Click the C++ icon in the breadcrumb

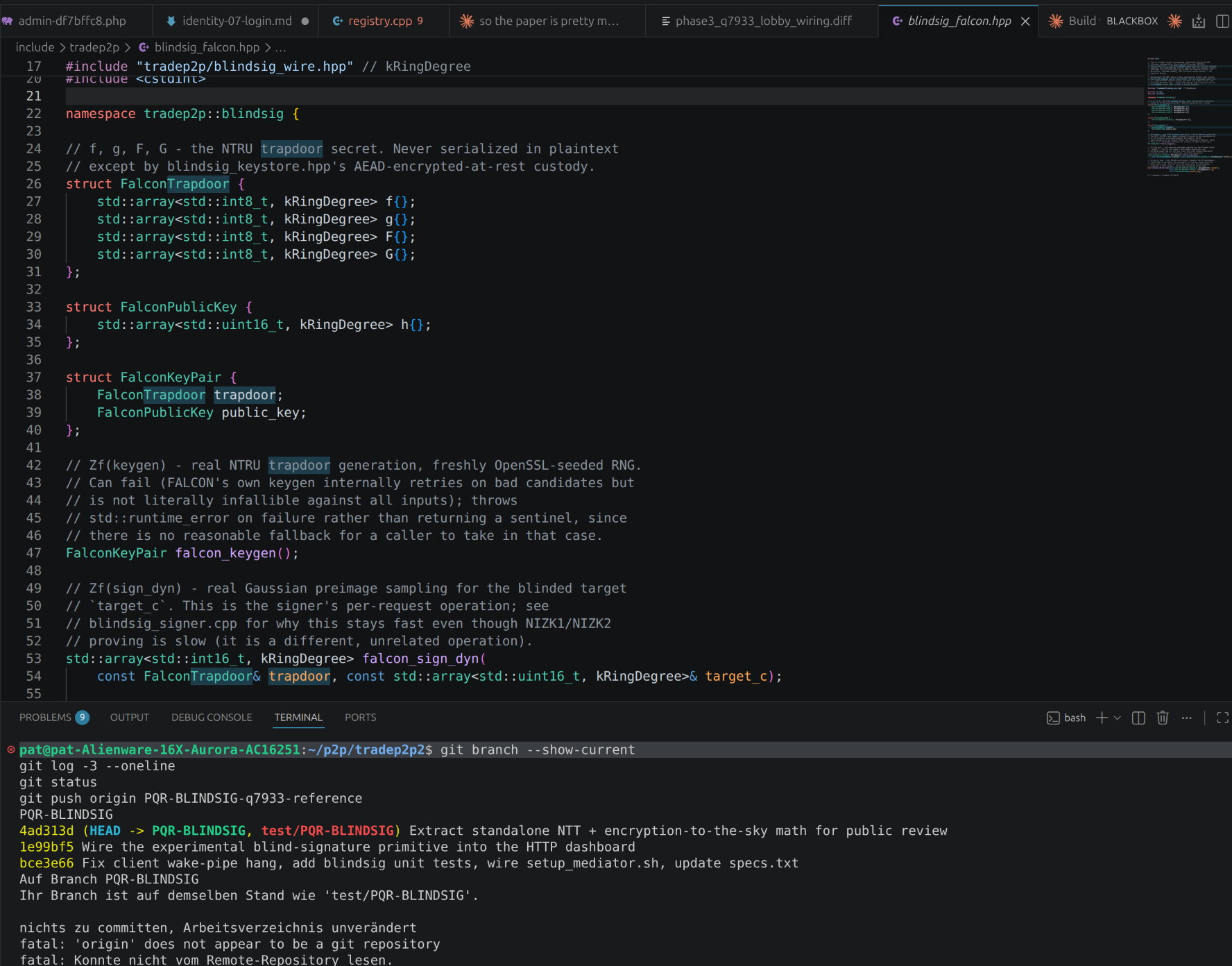144,47
